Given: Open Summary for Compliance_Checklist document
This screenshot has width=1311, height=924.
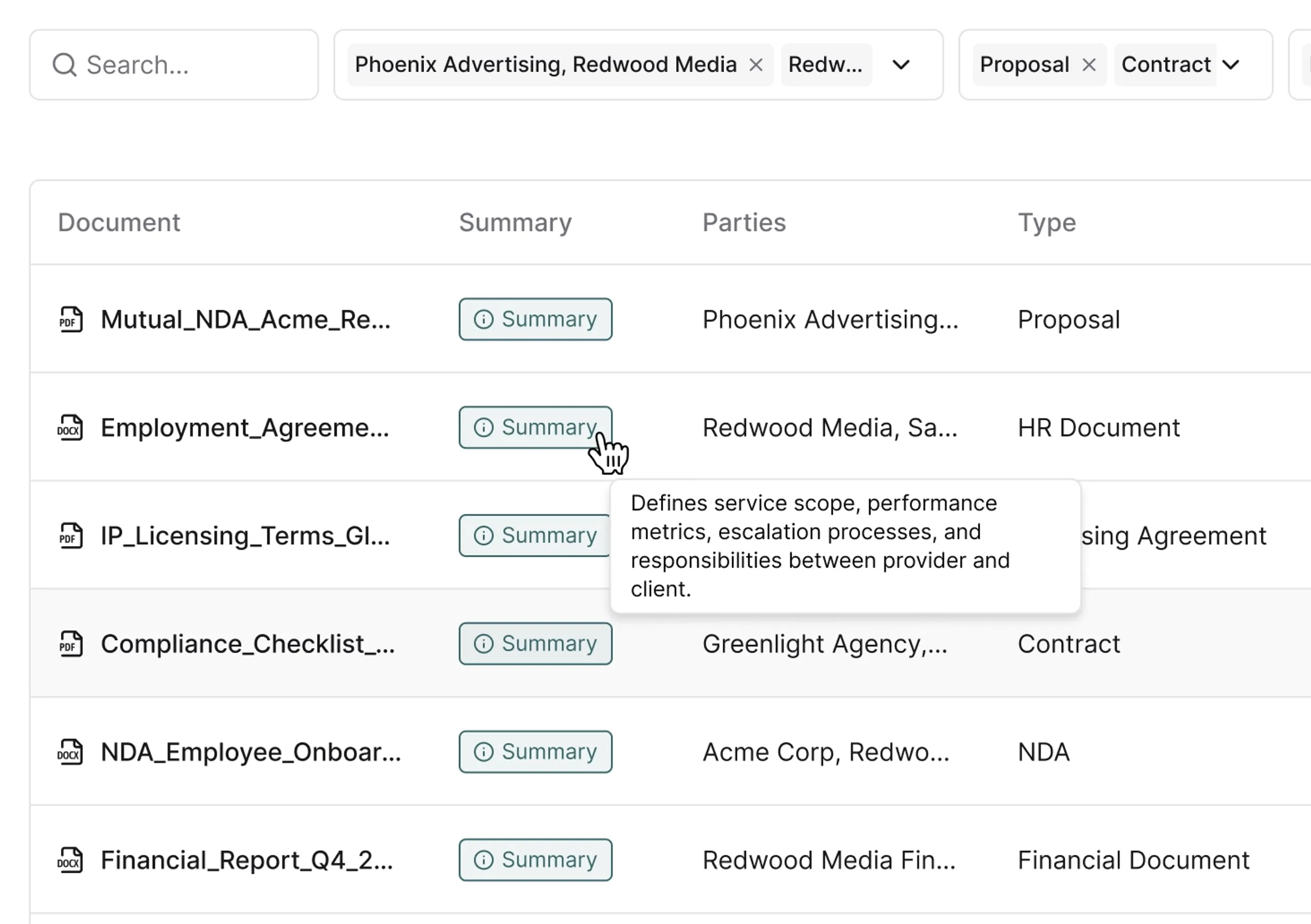Looking at the screenshot, I should [535, 644].
